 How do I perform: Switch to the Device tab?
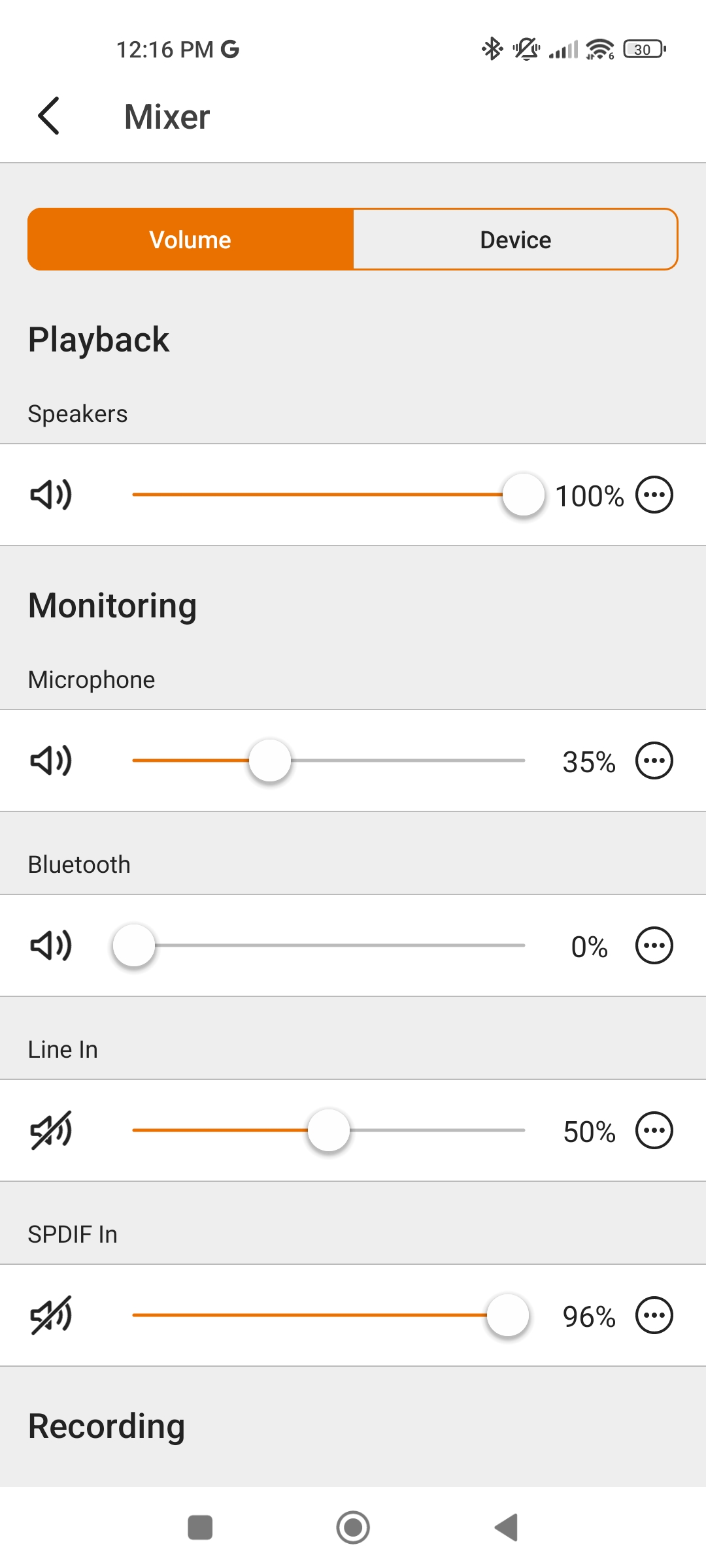click(x=515, y=239)
